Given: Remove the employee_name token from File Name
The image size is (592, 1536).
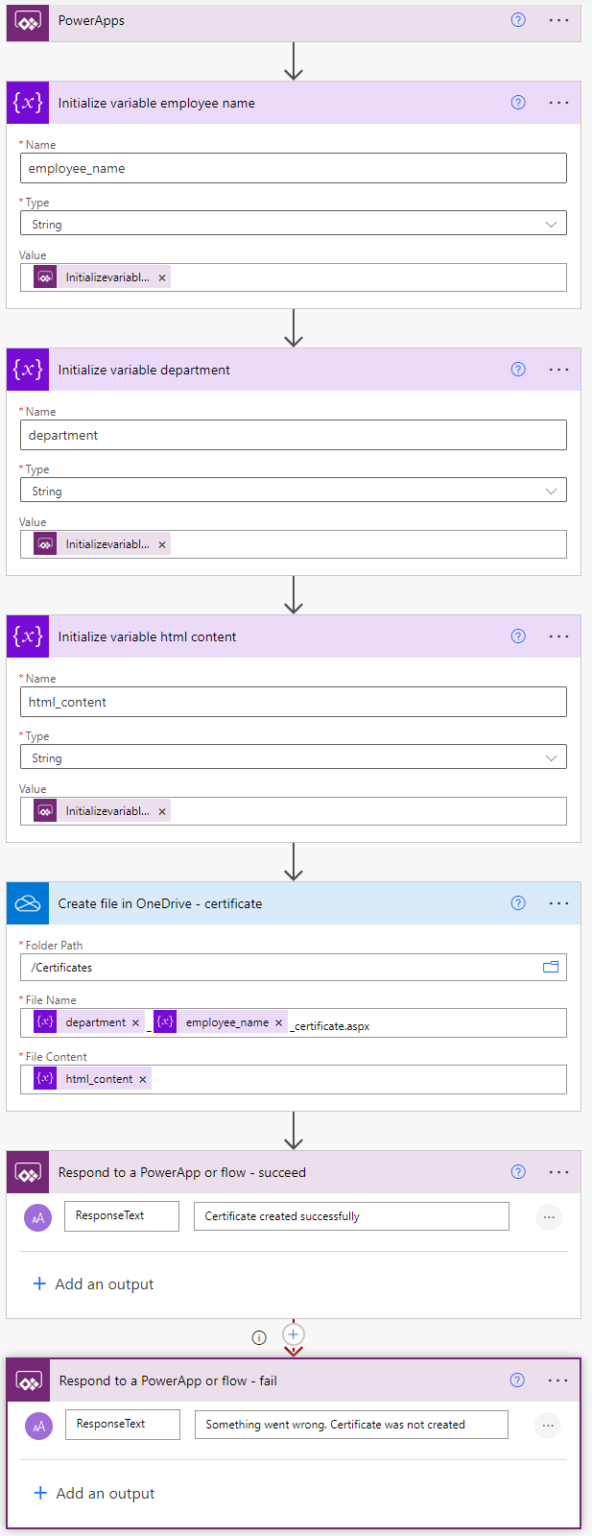Looking at the screenshot, I should (278, 1023).
